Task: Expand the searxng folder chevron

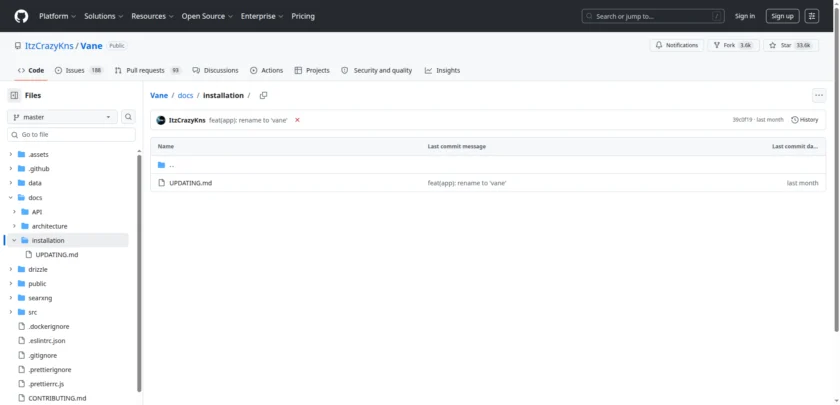Action: pos(11,298)
